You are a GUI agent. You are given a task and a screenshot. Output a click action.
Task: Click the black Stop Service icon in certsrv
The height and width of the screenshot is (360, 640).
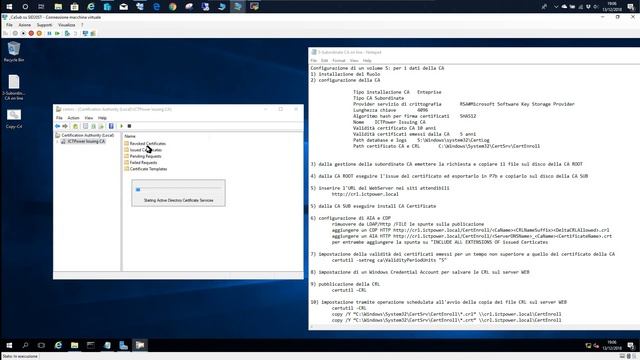(x=129, y=126)
